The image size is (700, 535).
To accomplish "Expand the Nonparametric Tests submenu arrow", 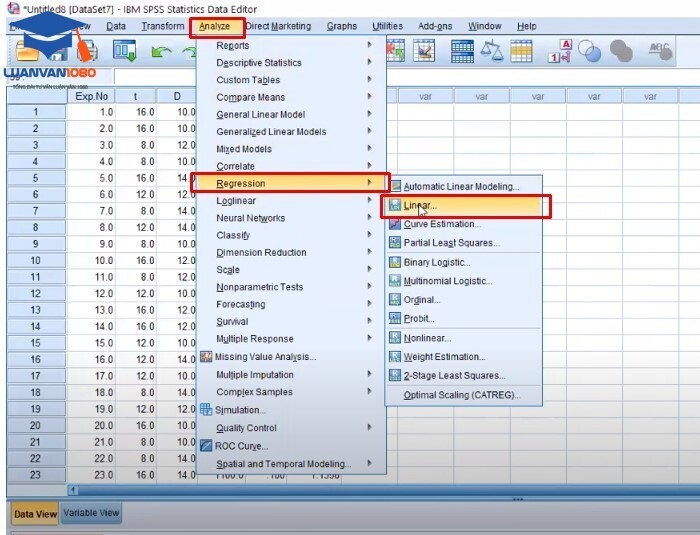I will 370,286.
